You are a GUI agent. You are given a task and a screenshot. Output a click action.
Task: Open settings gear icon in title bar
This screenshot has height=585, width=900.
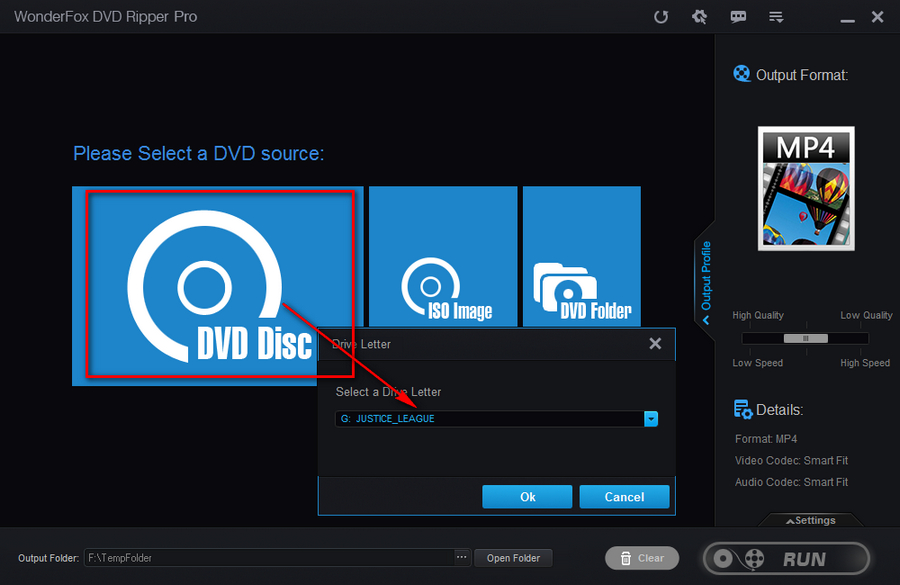tap(699, 17)
